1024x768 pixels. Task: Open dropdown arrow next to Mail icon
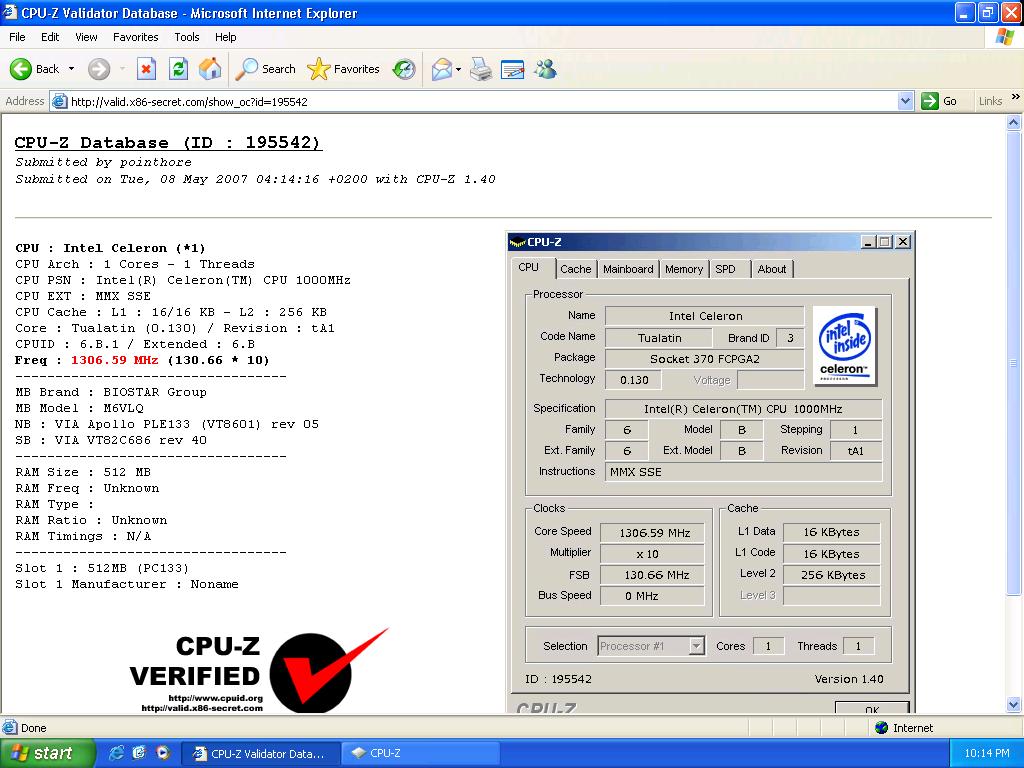coord(458,69)
